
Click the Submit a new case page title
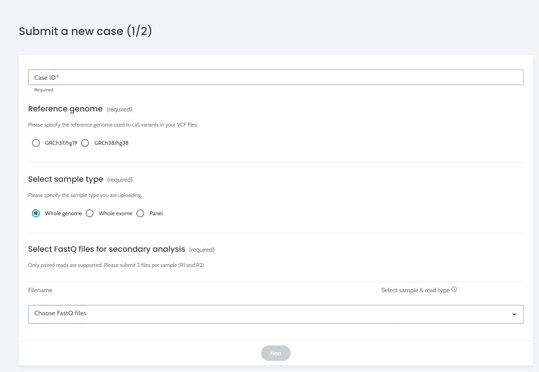(x=85, y=31)
